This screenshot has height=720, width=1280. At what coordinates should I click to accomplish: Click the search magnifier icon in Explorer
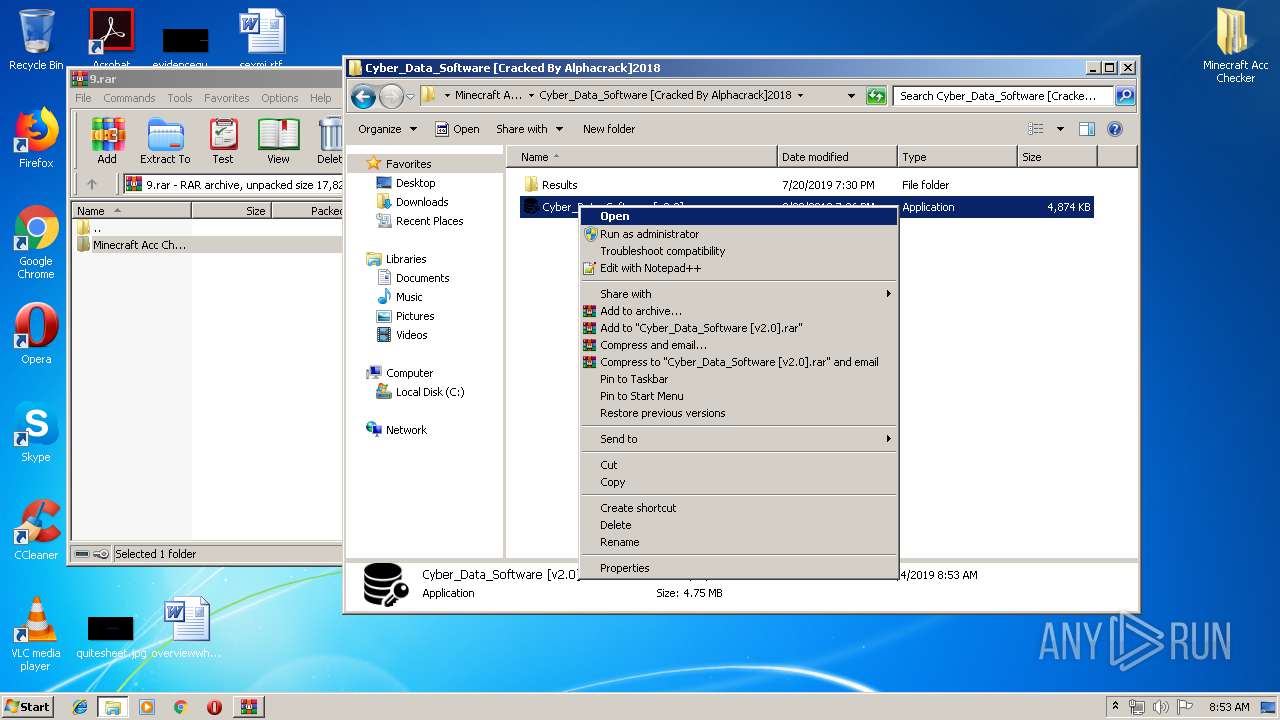(x=1125, y=96)
